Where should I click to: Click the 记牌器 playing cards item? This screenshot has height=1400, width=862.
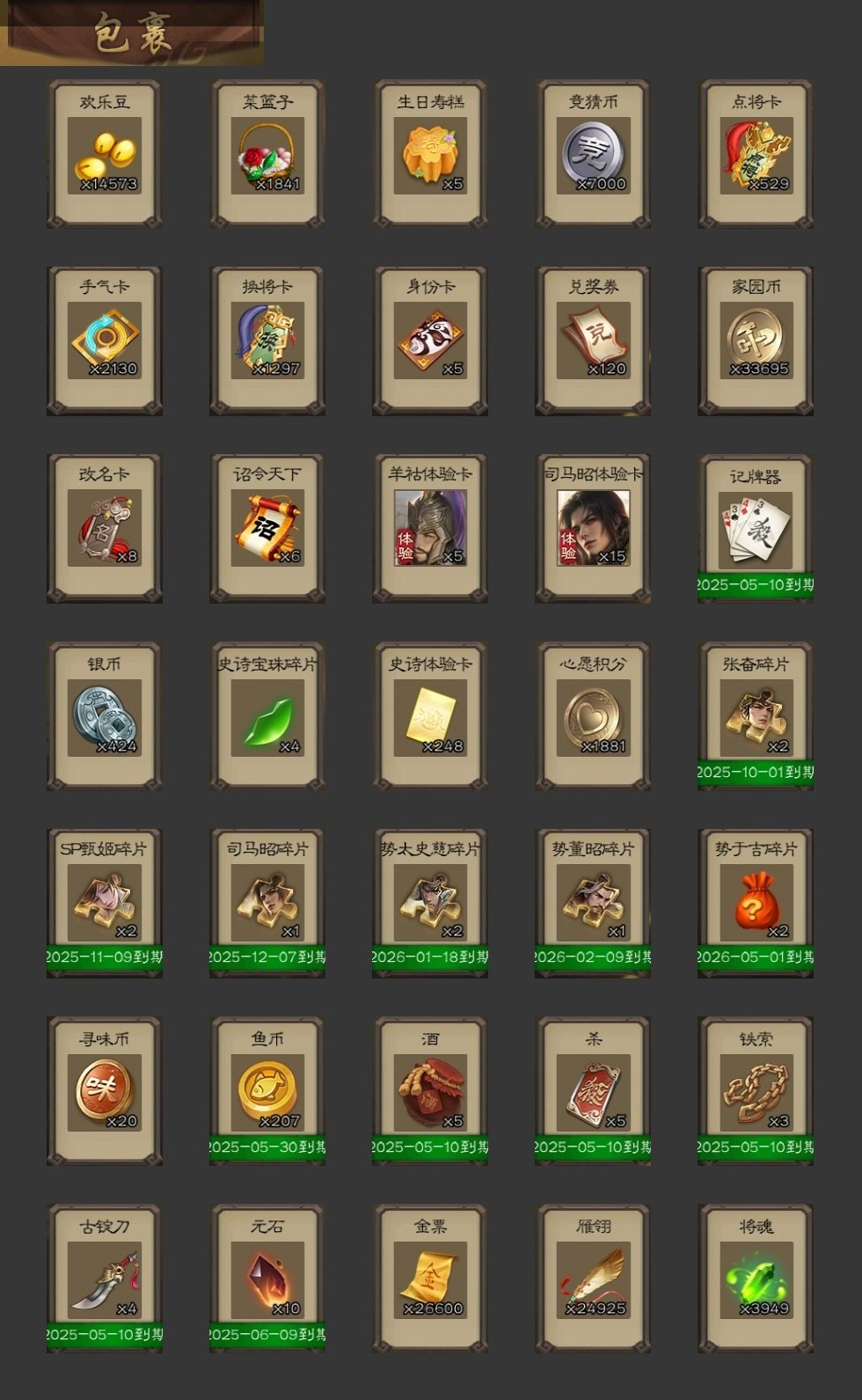tap(756, 528)
